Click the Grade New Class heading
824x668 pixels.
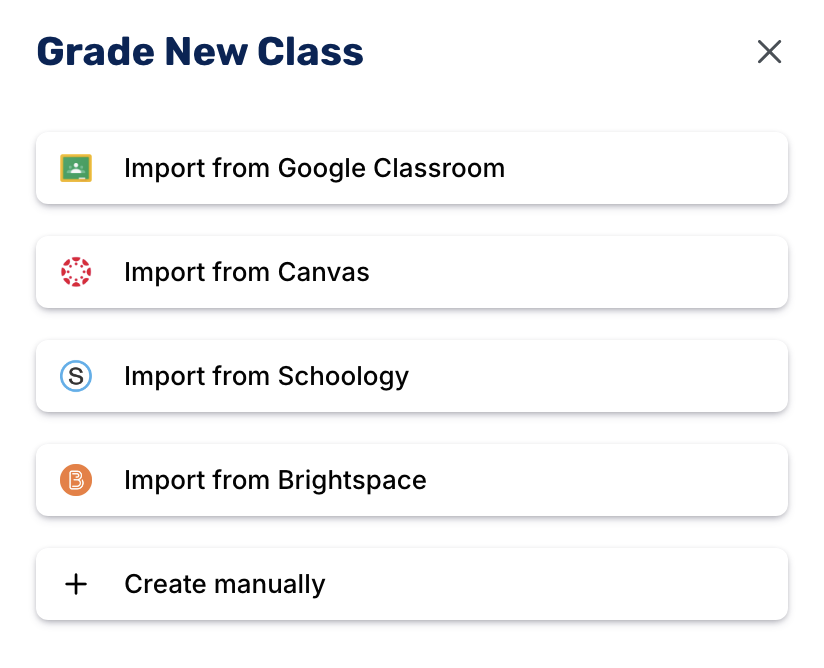pos(199,51)
